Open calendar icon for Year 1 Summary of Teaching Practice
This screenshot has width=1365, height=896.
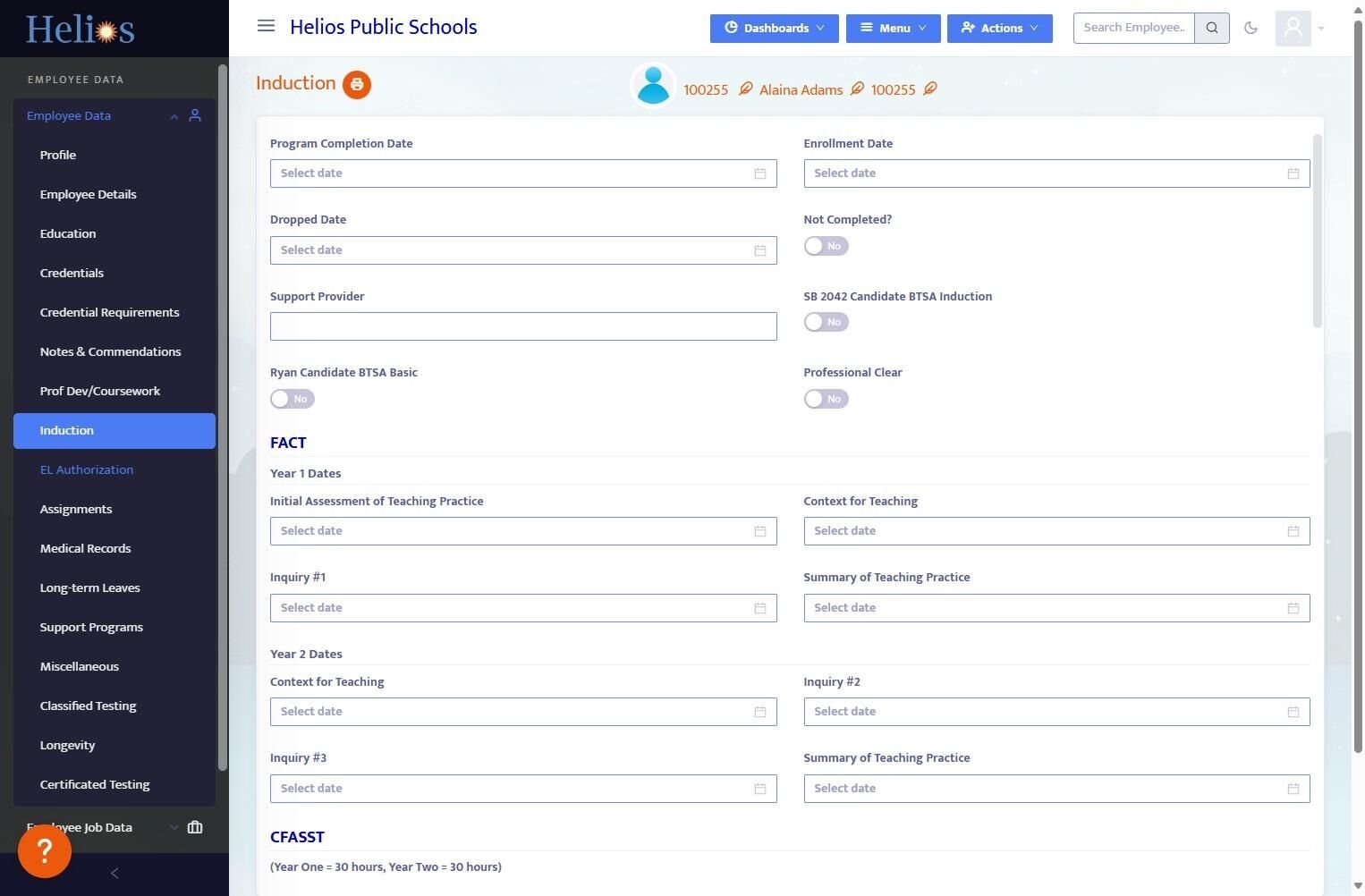[1293, 608]
